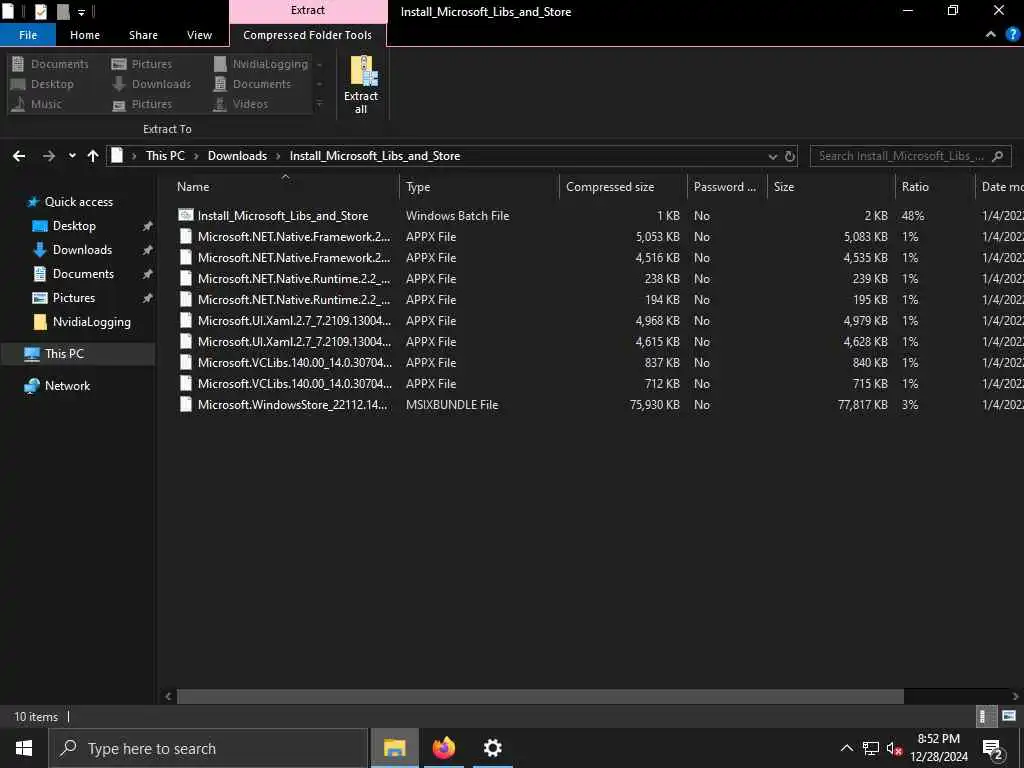The width and height of the screenshot is (1024, 768).
Task: Switch to Large icons view button
Action: point(1009,716)
